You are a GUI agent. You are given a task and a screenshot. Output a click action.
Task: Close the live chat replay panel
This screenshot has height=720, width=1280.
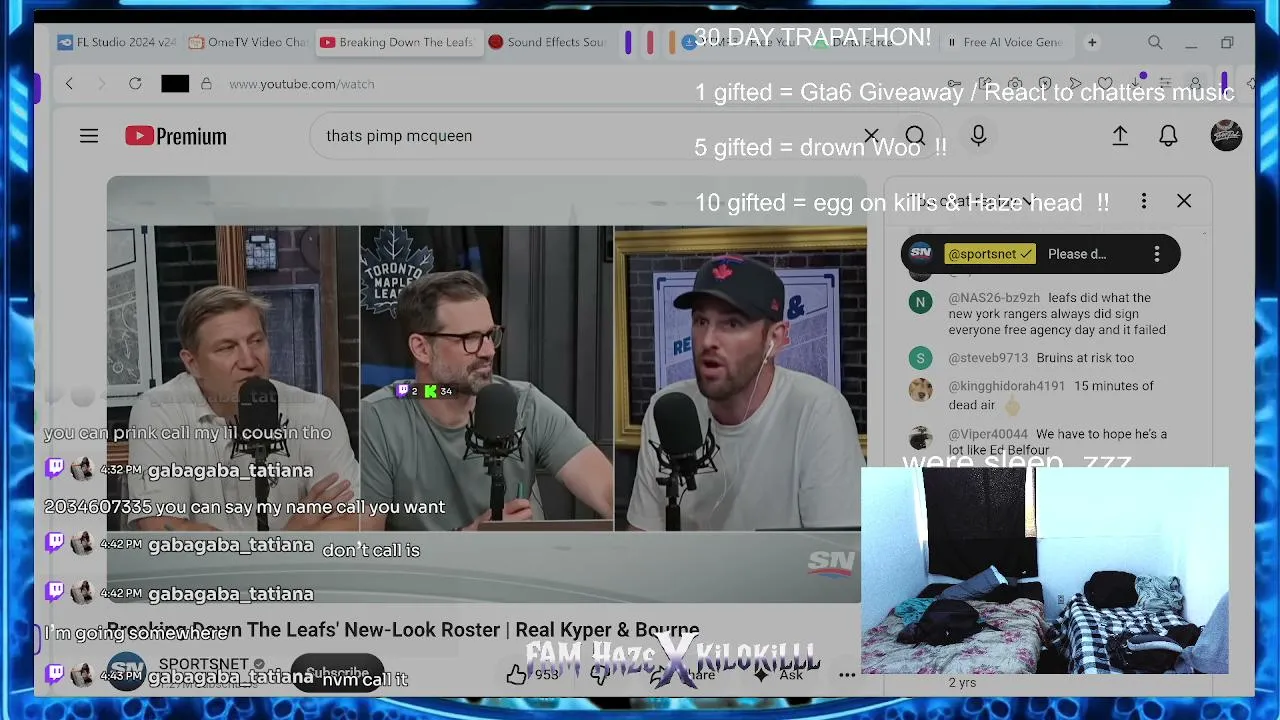(1184, 202)
